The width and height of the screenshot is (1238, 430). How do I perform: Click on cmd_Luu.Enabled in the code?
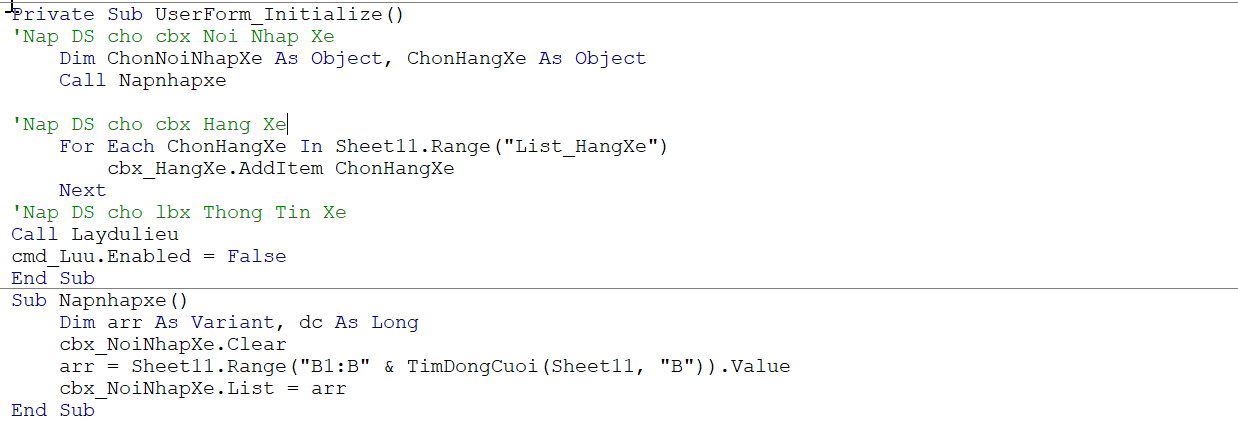pyautogui.click(x=100, y=256)
